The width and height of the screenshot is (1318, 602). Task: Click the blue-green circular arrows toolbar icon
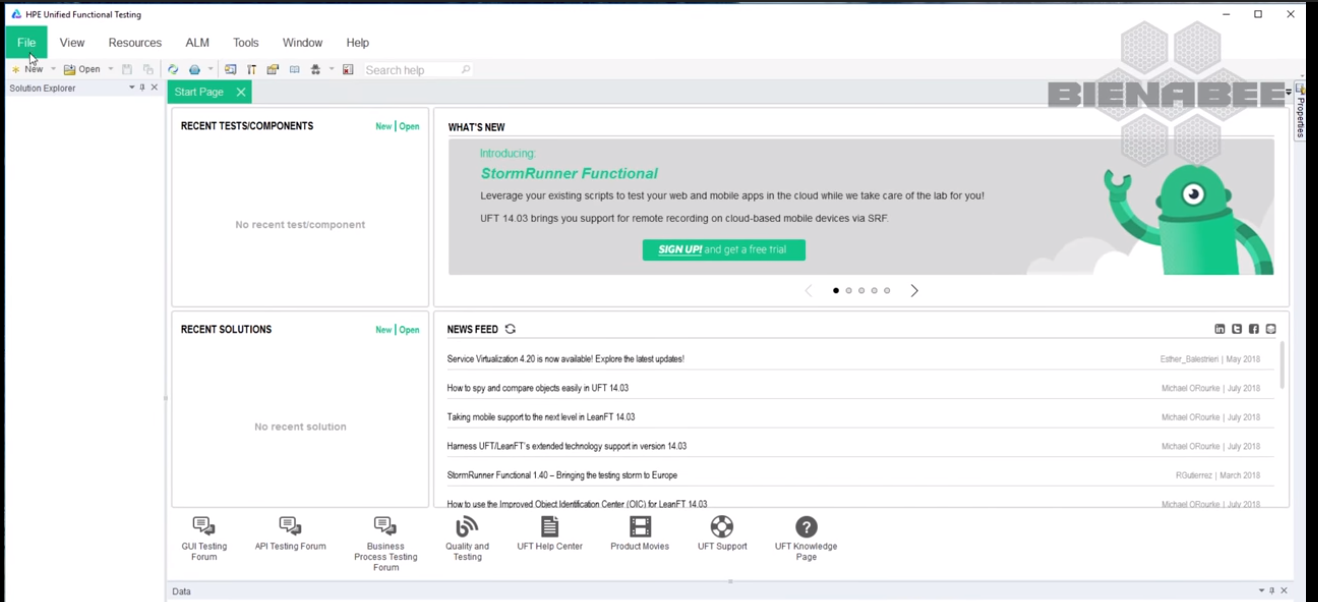click(x=173, y=70)
